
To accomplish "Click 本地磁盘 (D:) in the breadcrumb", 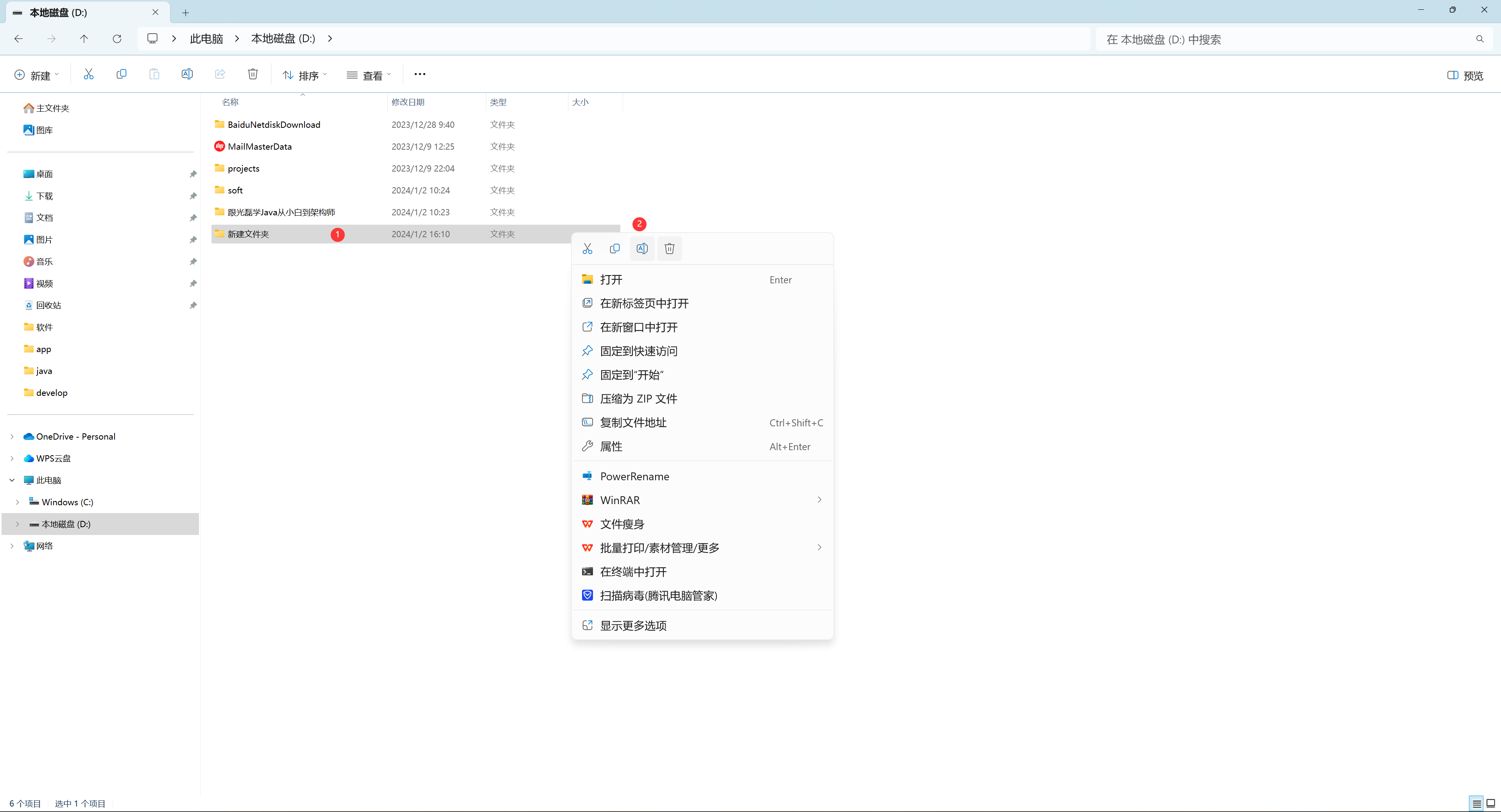I will click(283, 38).
